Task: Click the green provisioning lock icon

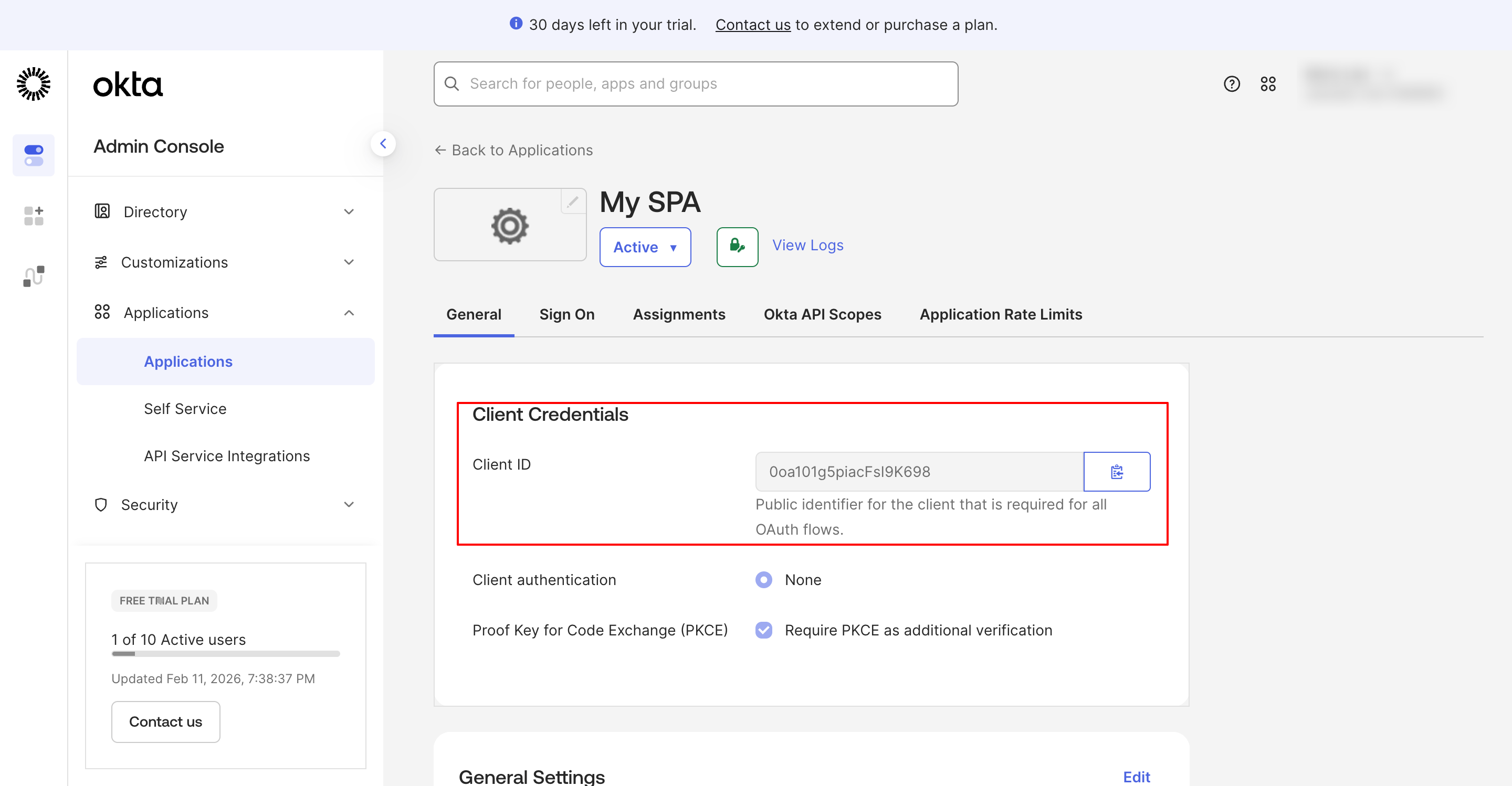Action: tap(737, 247)
